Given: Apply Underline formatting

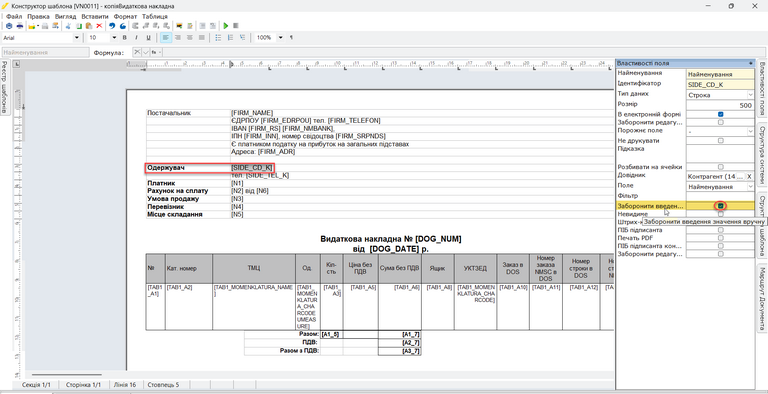Looking at the screenshot, I should point(148,38).
